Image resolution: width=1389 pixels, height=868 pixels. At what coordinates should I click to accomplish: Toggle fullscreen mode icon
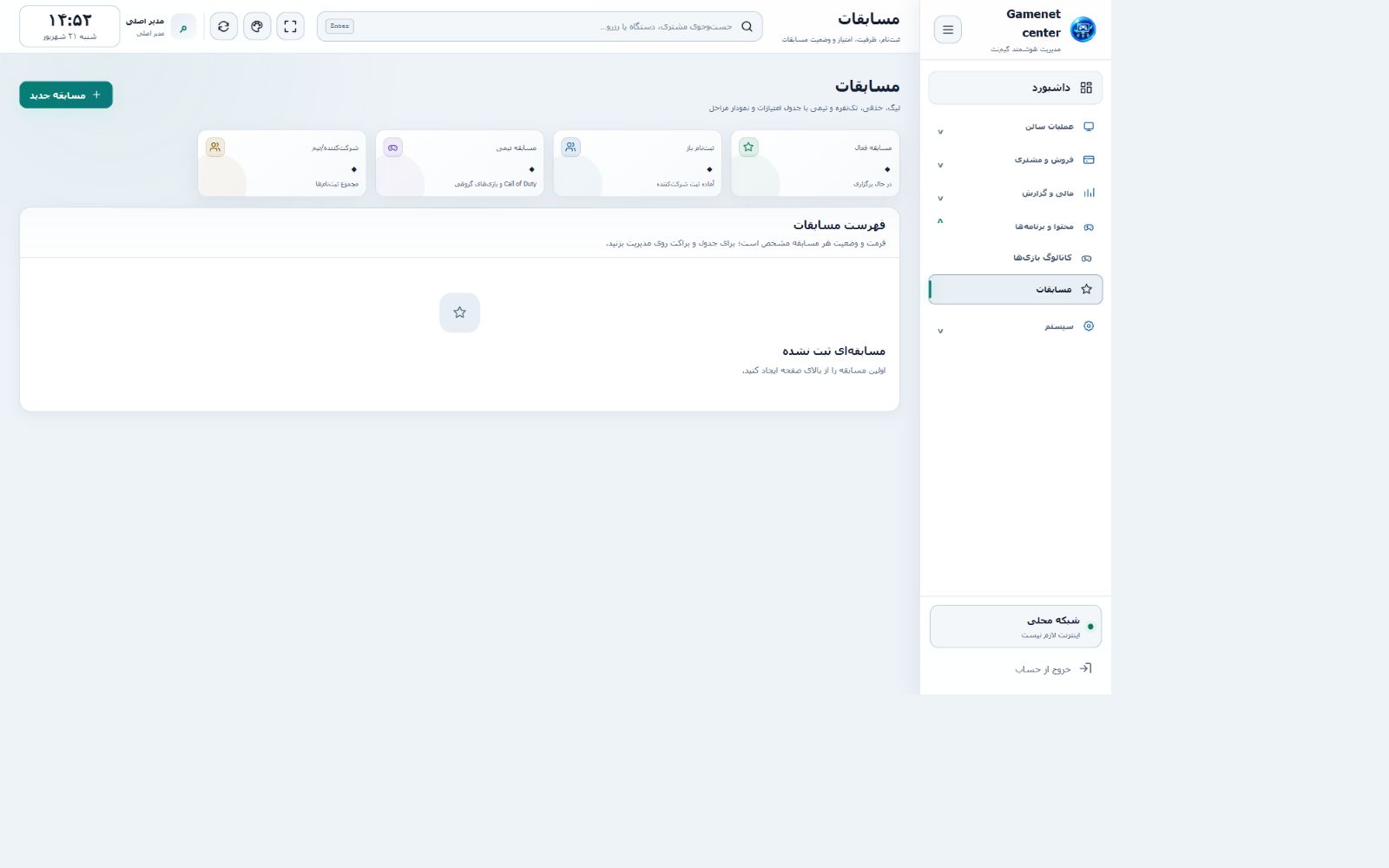290,26
